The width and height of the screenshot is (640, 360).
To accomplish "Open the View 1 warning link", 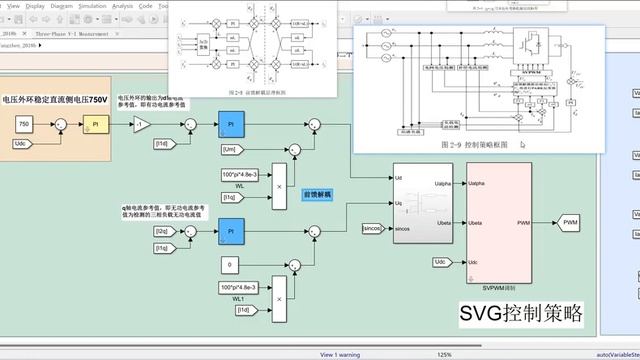I will click(340, 355).
